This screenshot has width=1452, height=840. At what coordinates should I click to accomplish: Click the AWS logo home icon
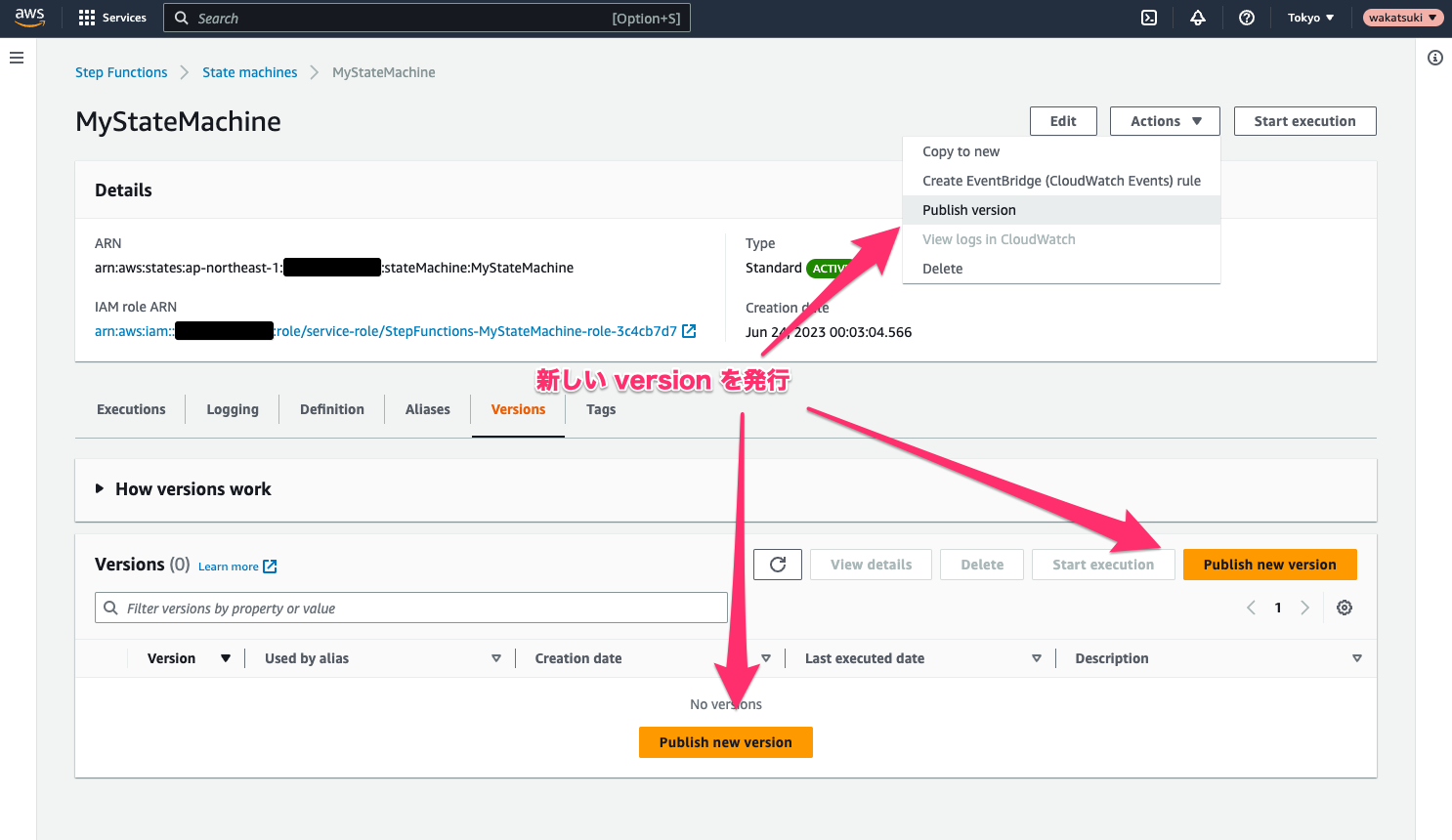coord(29,18)
